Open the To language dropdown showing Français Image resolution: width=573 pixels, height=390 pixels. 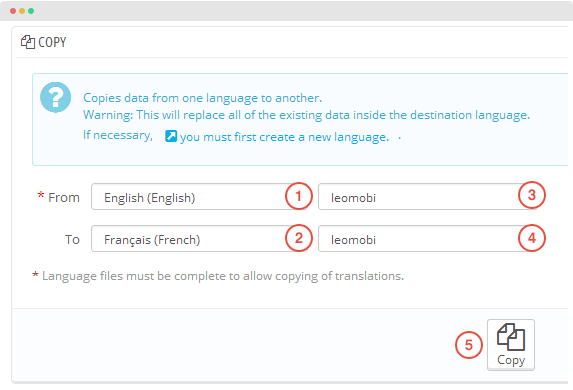(x=201, y=239)
